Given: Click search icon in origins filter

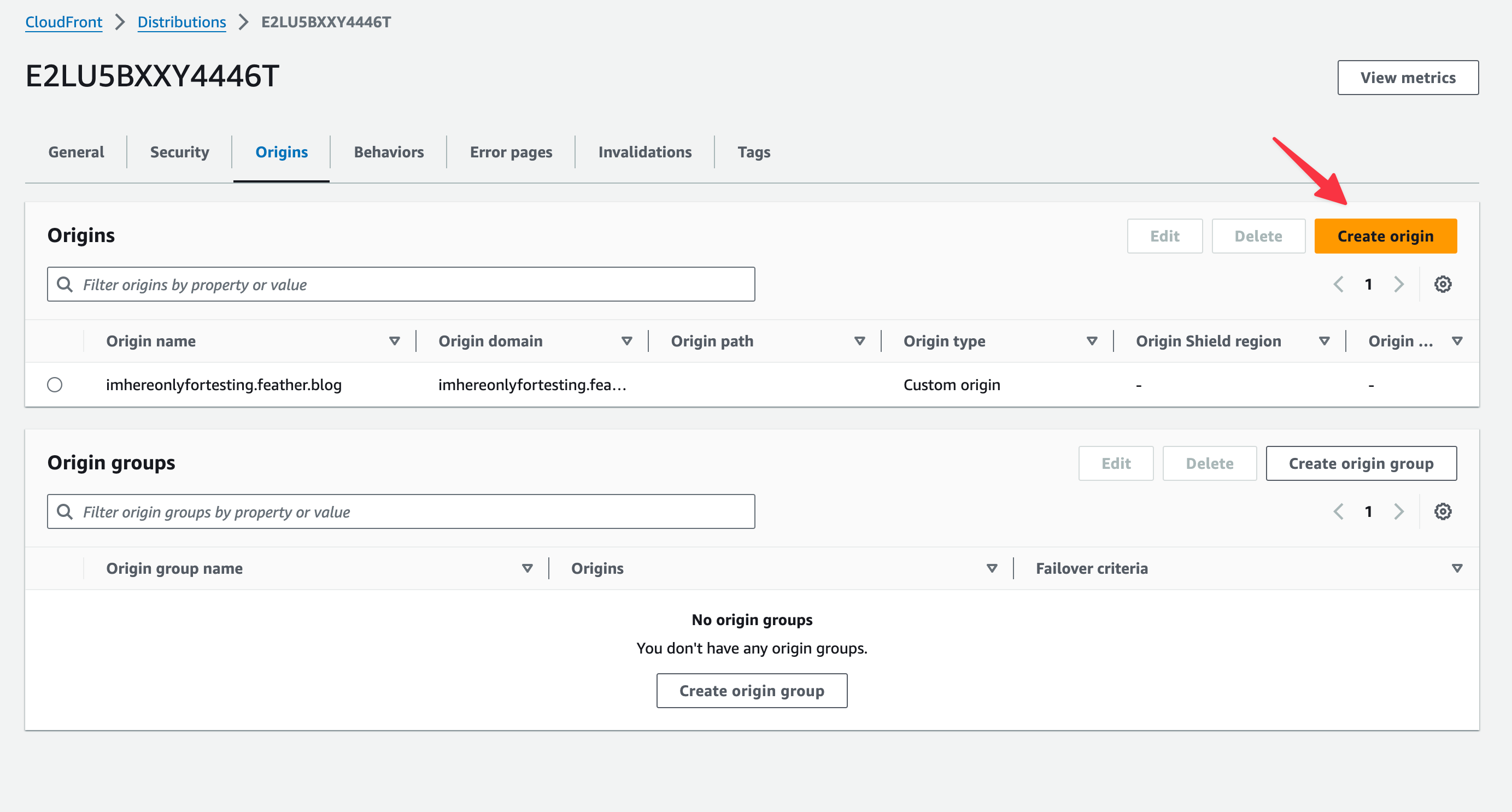Looking at the screenshot, I should click(65, 285).
